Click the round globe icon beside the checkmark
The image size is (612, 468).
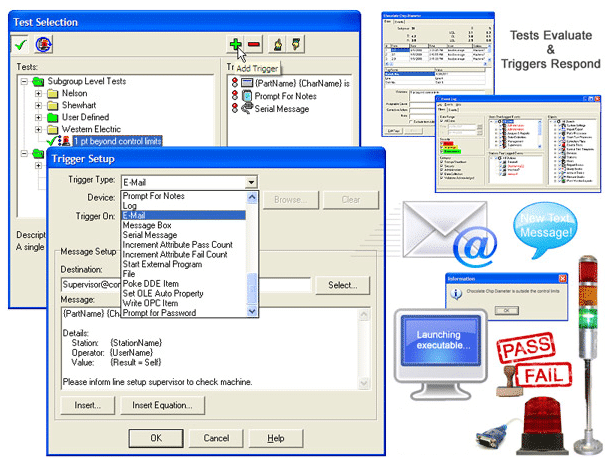44,45
